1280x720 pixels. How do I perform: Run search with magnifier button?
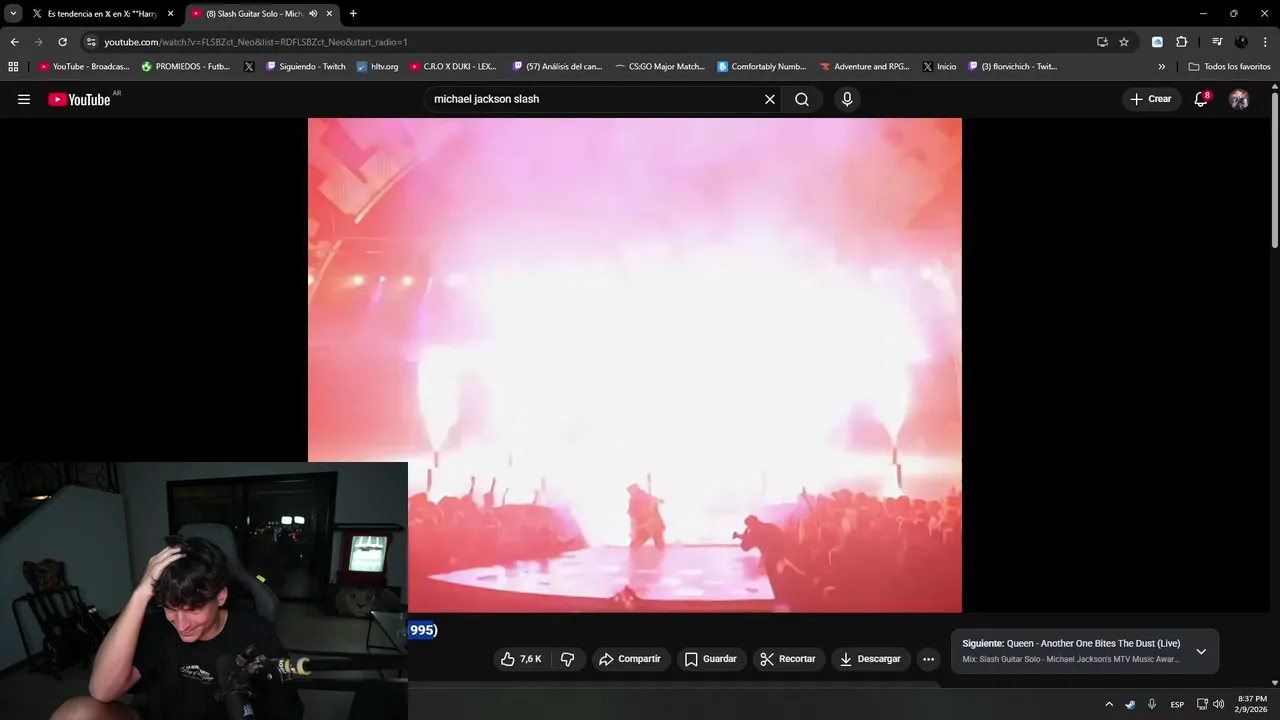click(x=802, y=99)
